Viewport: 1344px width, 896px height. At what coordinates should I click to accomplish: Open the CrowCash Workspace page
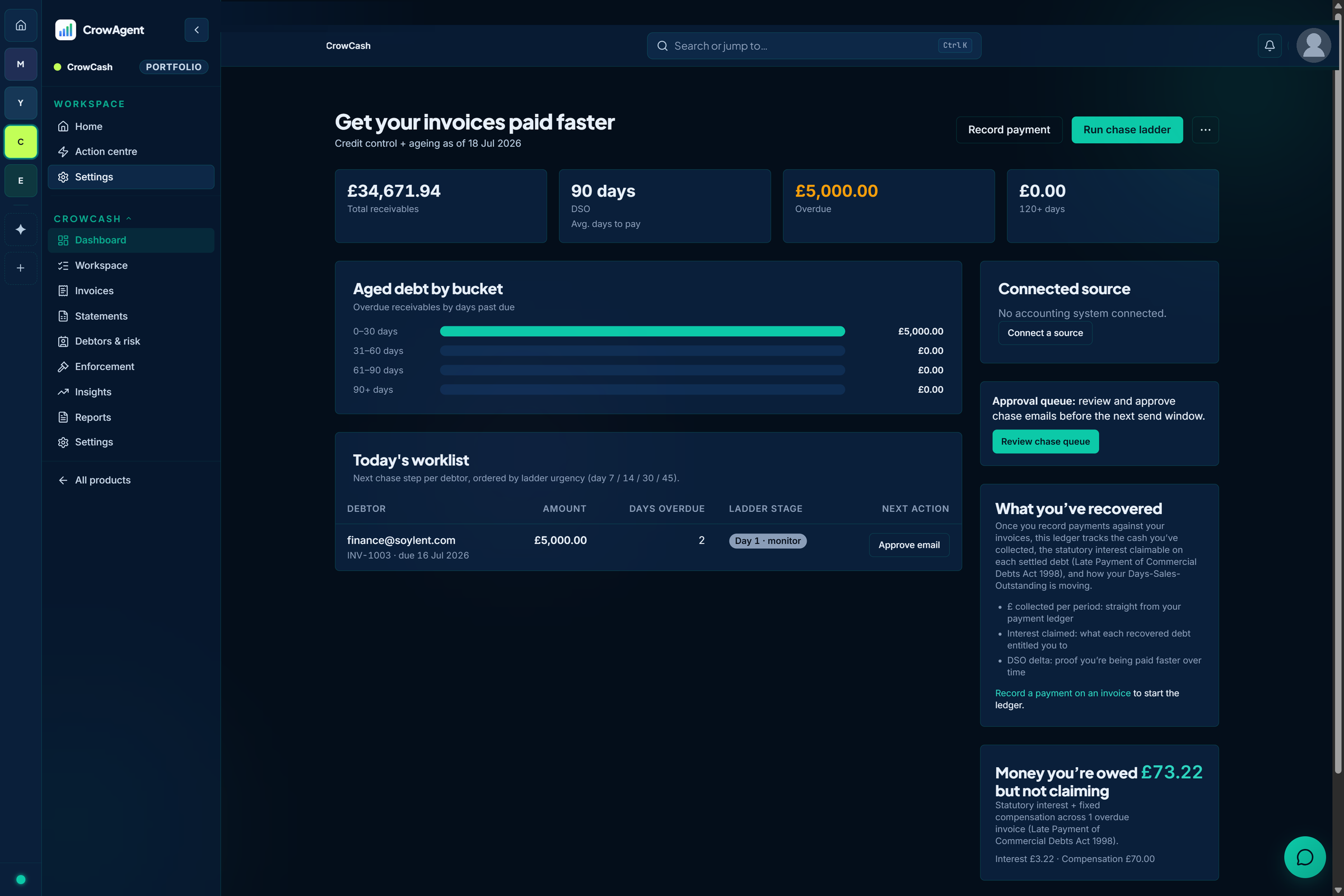131,265
